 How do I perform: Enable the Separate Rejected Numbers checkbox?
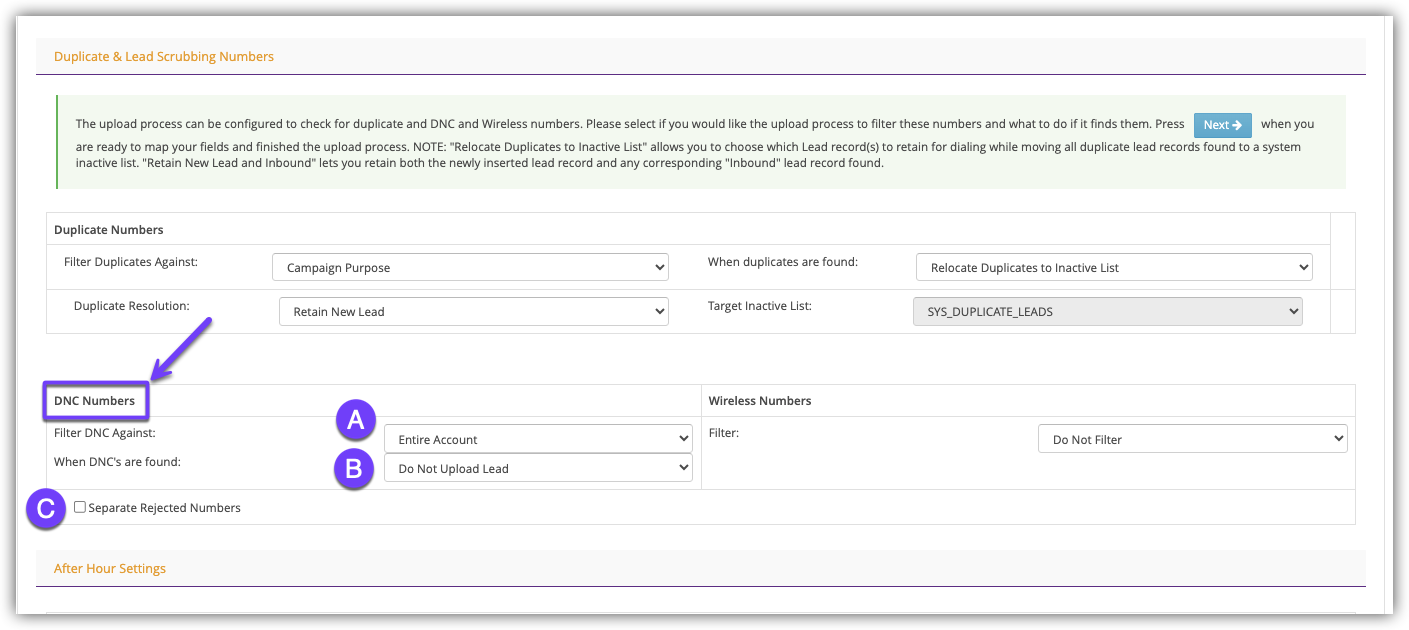(x=80, y=507)
